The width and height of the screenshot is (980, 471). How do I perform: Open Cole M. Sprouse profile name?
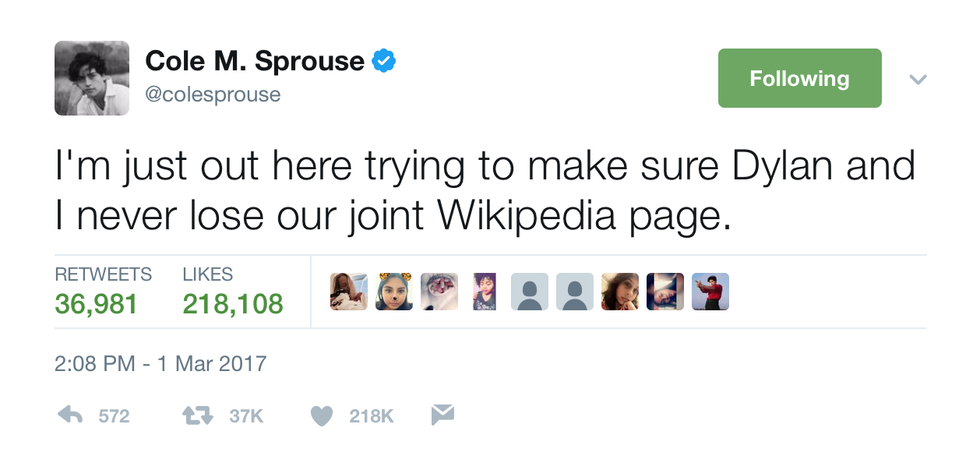(254, 61)
